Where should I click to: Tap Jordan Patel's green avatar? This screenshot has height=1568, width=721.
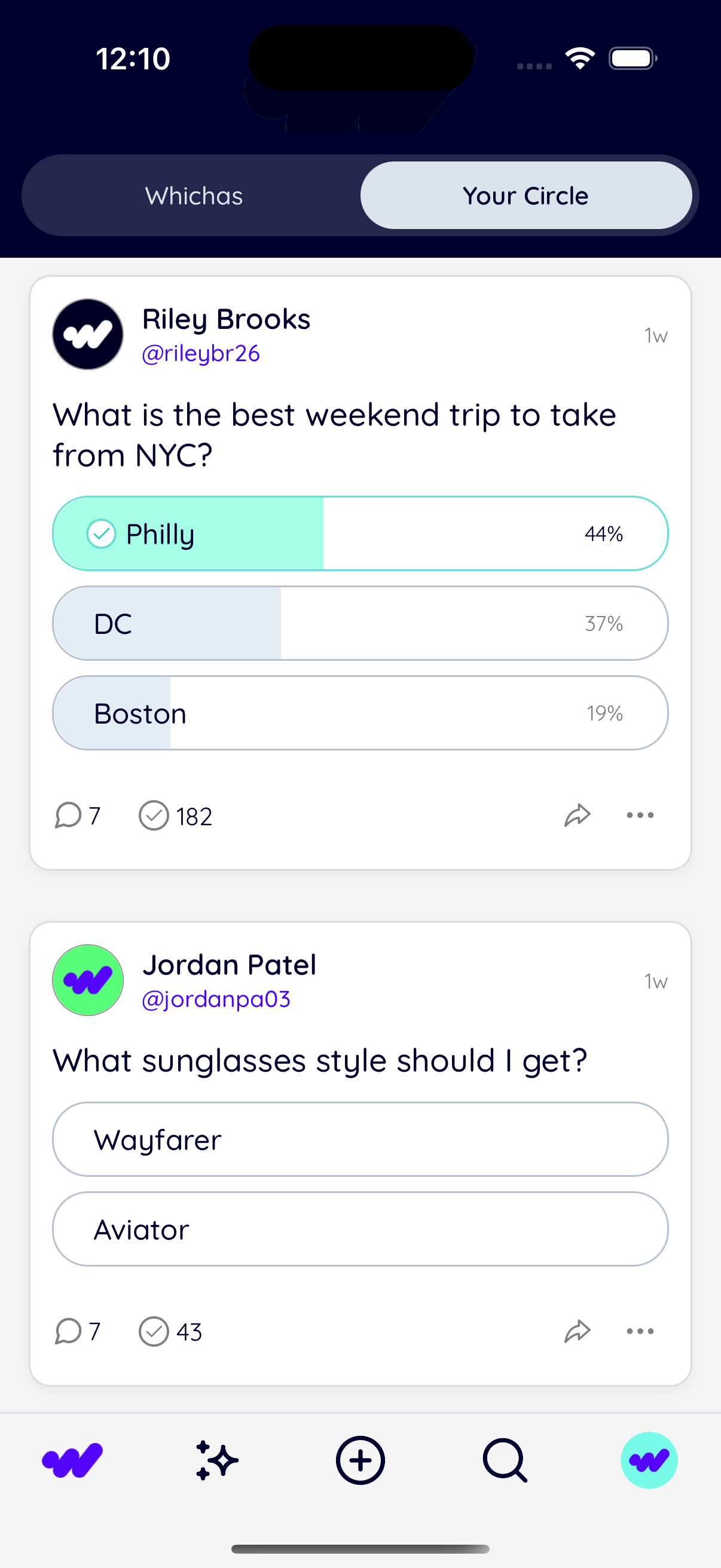(88, 980)
